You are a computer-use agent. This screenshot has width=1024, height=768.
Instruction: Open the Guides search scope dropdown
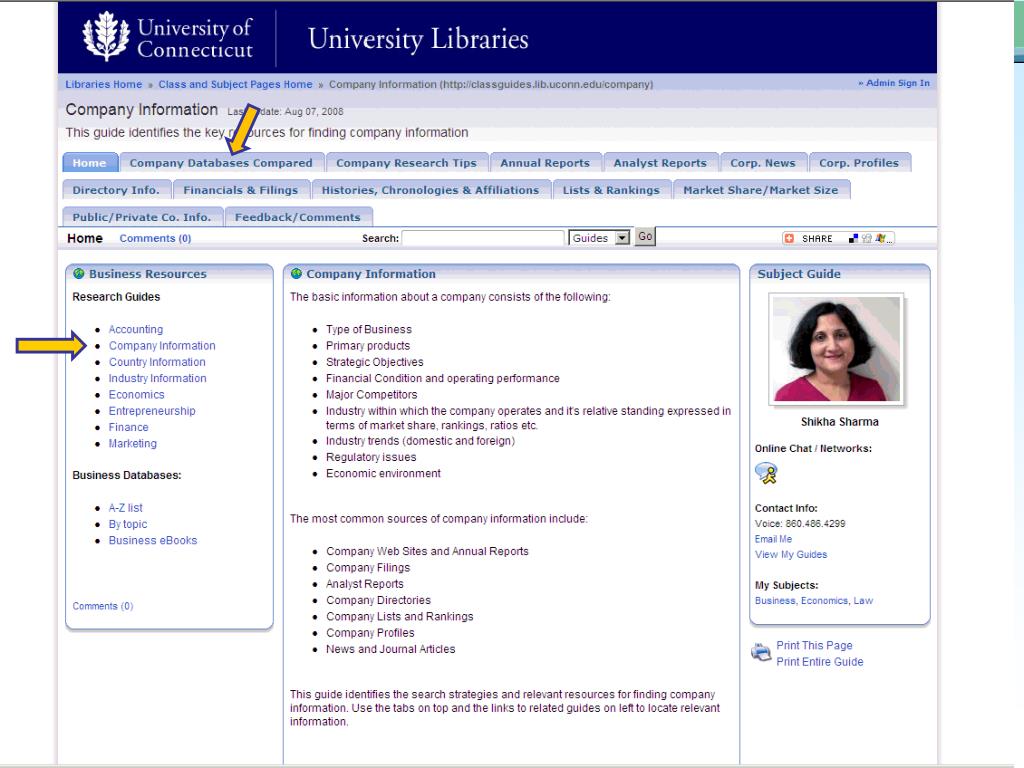[x=600, y=238]
